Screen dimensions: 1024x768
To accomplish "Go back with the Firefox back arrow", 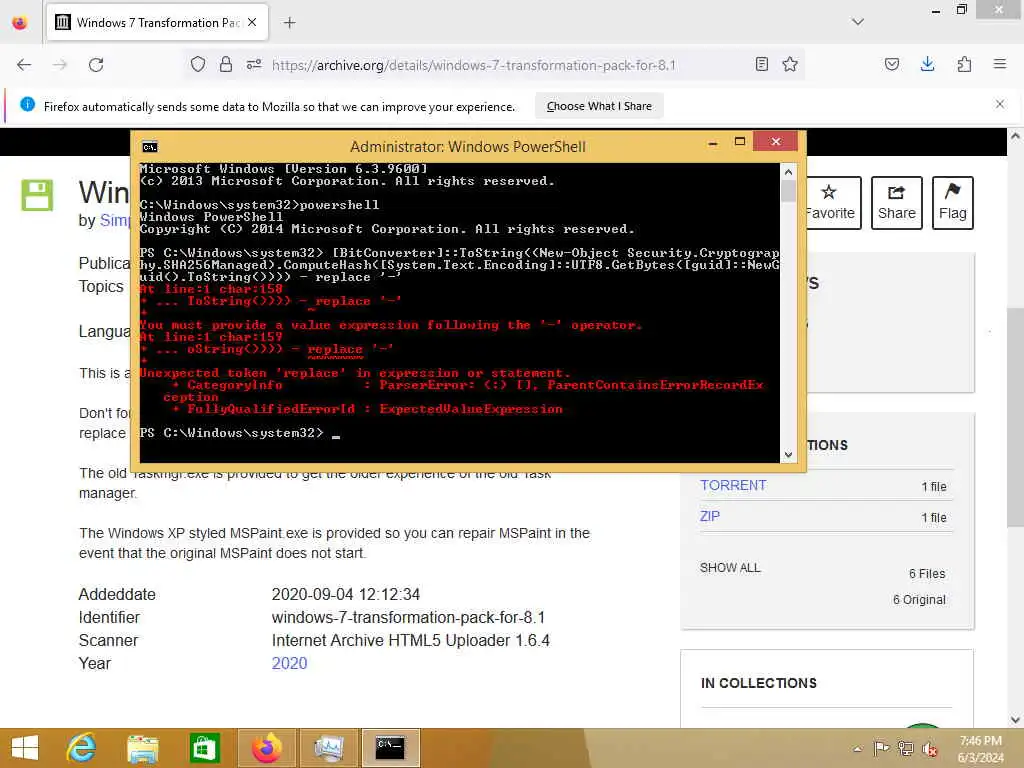I will (x=24, y=65).
